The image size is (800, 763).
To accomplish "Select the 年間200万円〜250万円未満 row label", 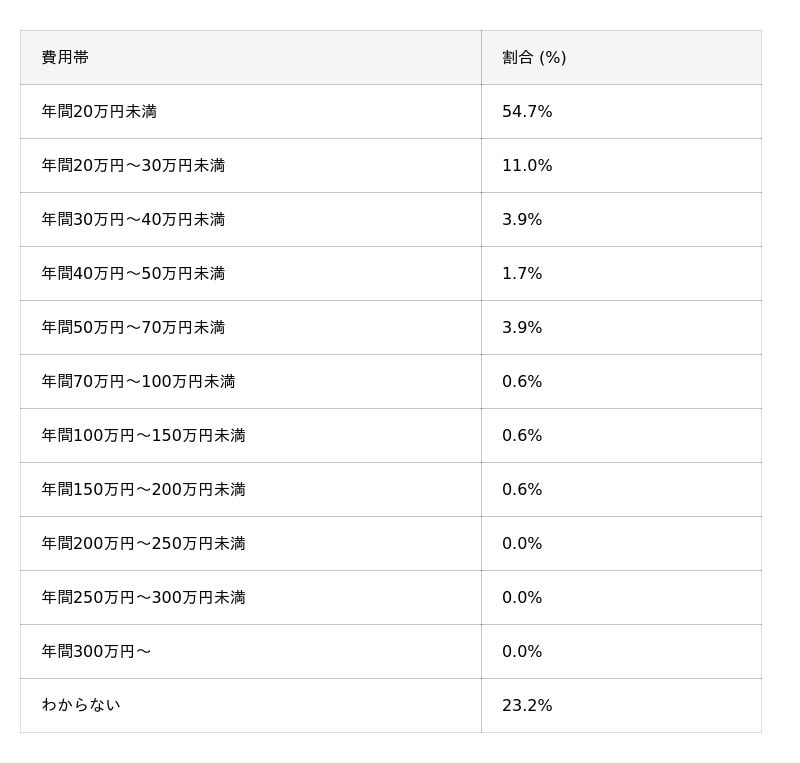I will (x=143, y=544).
